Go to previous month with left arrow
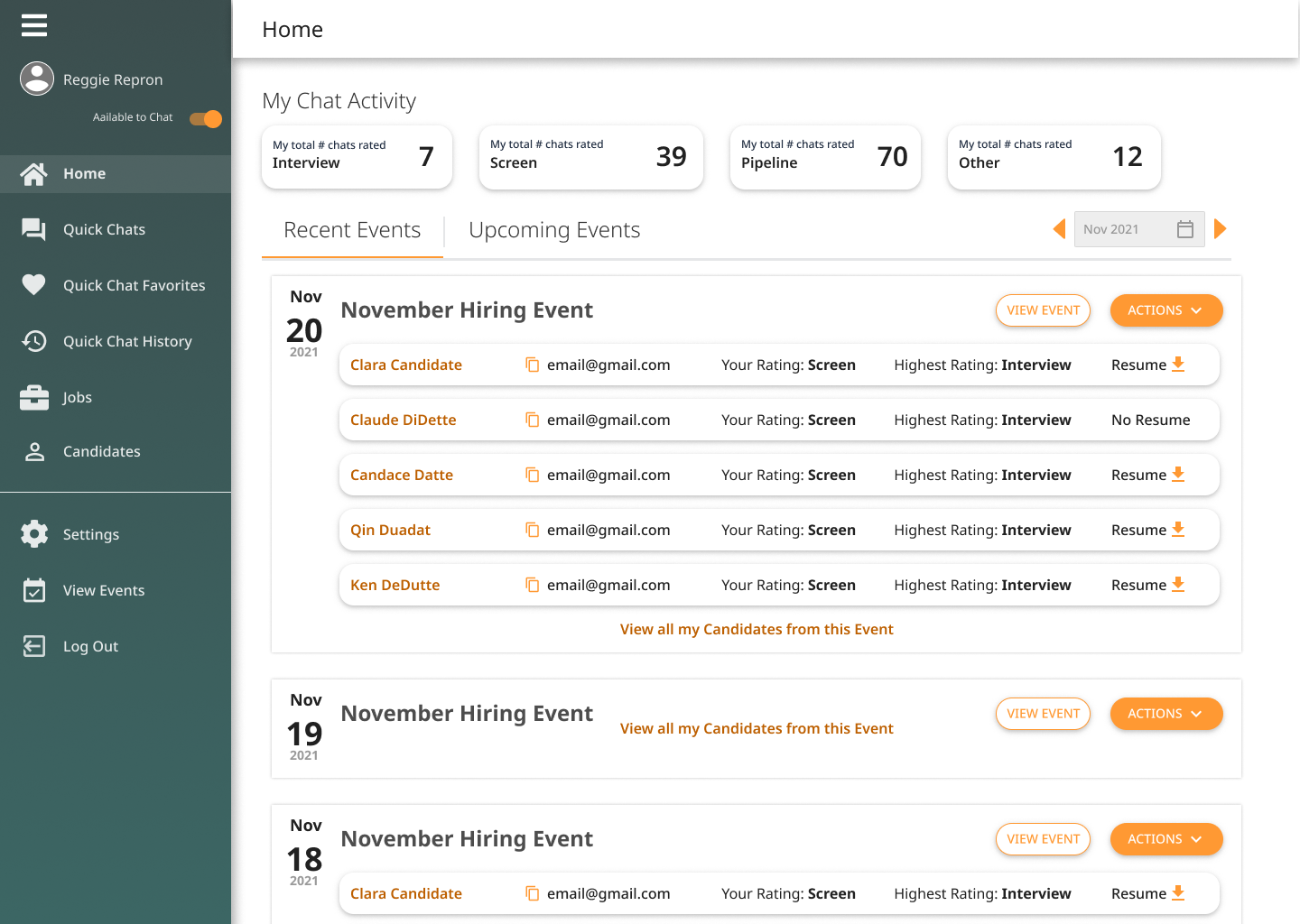Image resolution: width=1300 pixels, height=924 pixels. pyautogui.click(x=1059, y=229)
